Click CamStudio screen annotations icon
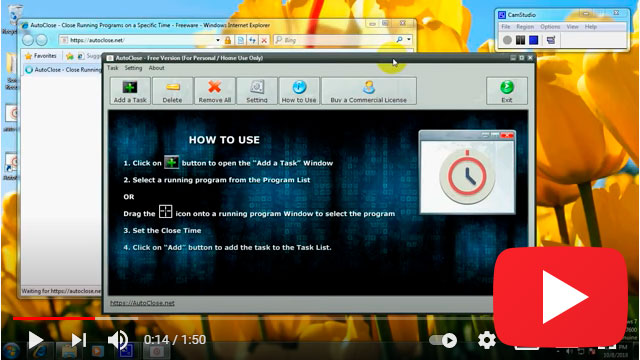This screenshot has height=360, width=640. coord(551,40)
